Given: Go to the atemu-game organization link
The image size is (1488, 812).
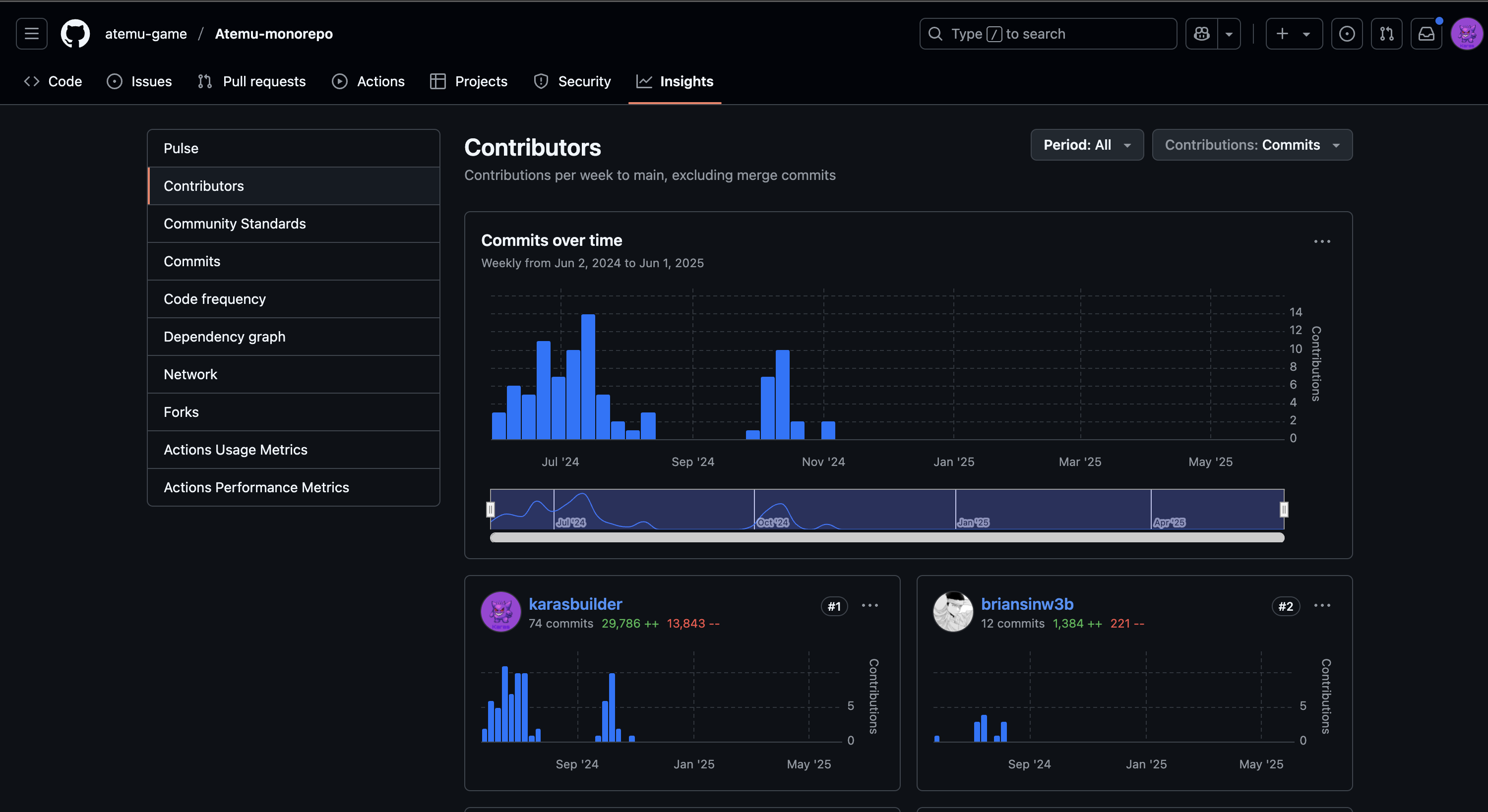Looking at the screenshot, I should pos(145,34).
